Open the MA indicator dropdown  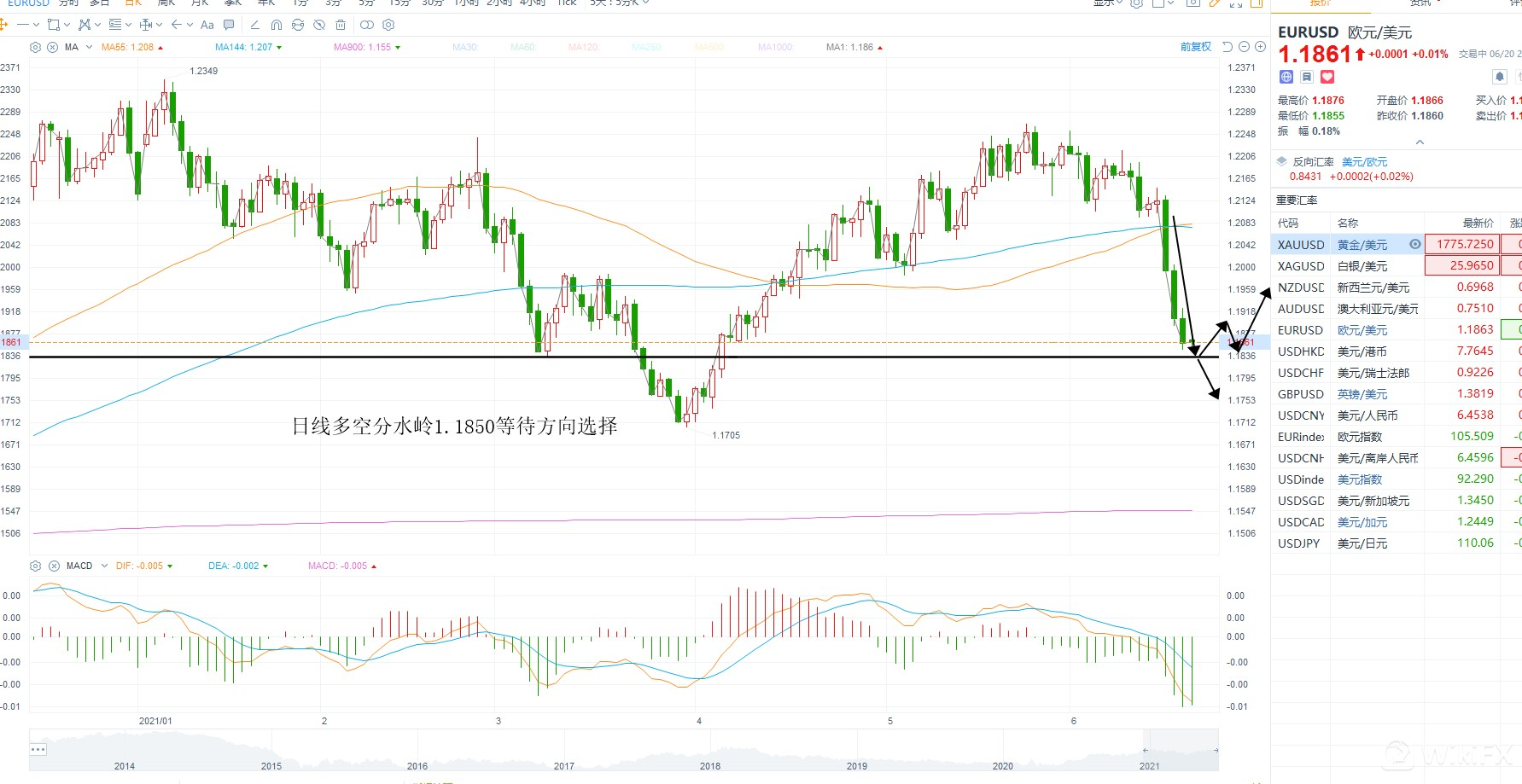click(89, 47)
